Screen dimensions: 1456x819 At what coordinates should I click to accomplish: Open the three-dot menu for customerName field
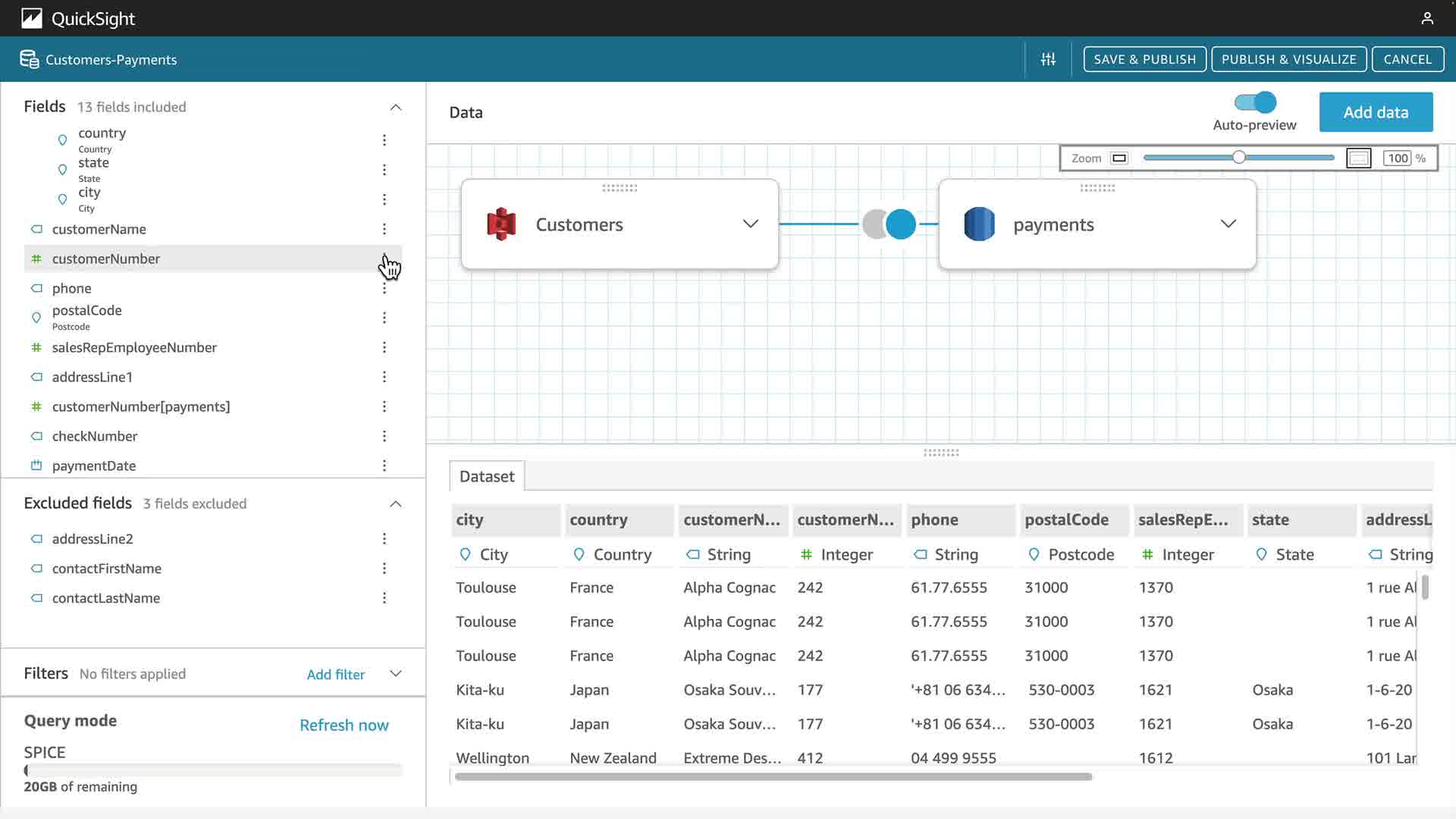[x=384, y=229]
